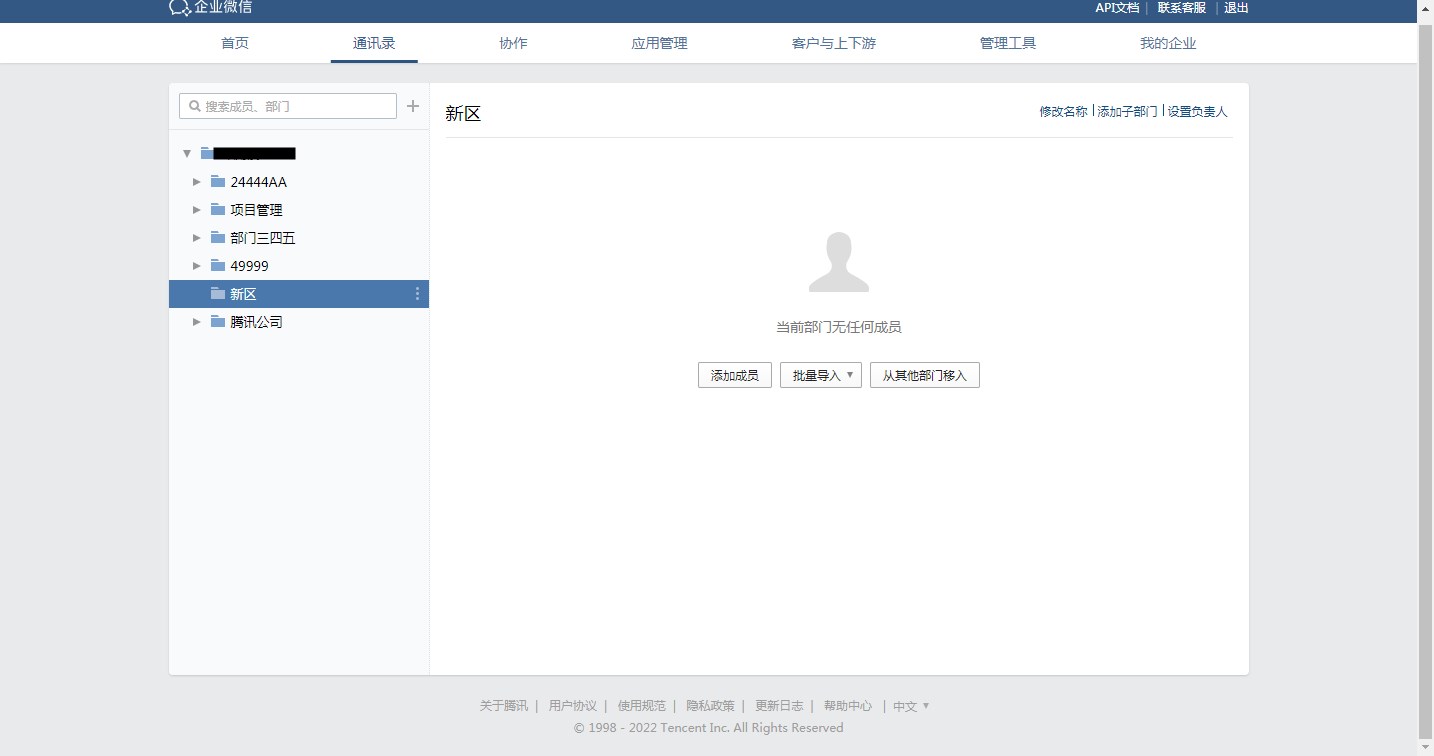The width and height of the screenshot is (1434, 756).
Task: Go to the 我的企业 tab
Action: (1167, 44)
